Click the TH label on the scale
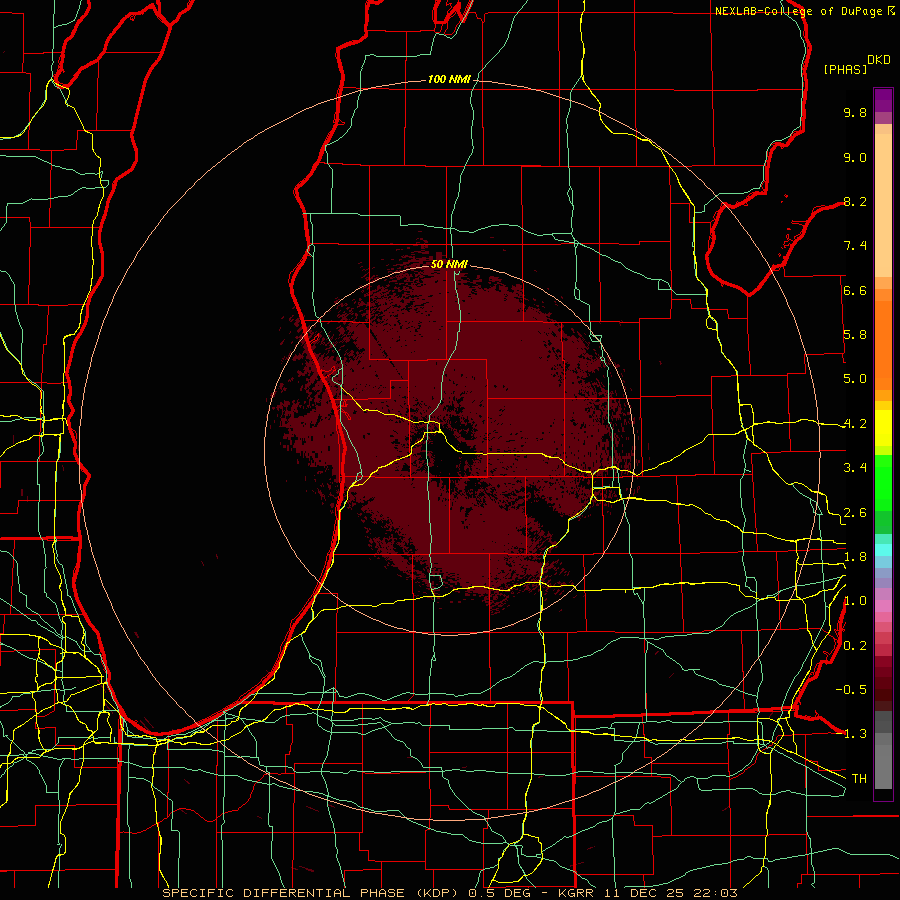 coord(859,779)
